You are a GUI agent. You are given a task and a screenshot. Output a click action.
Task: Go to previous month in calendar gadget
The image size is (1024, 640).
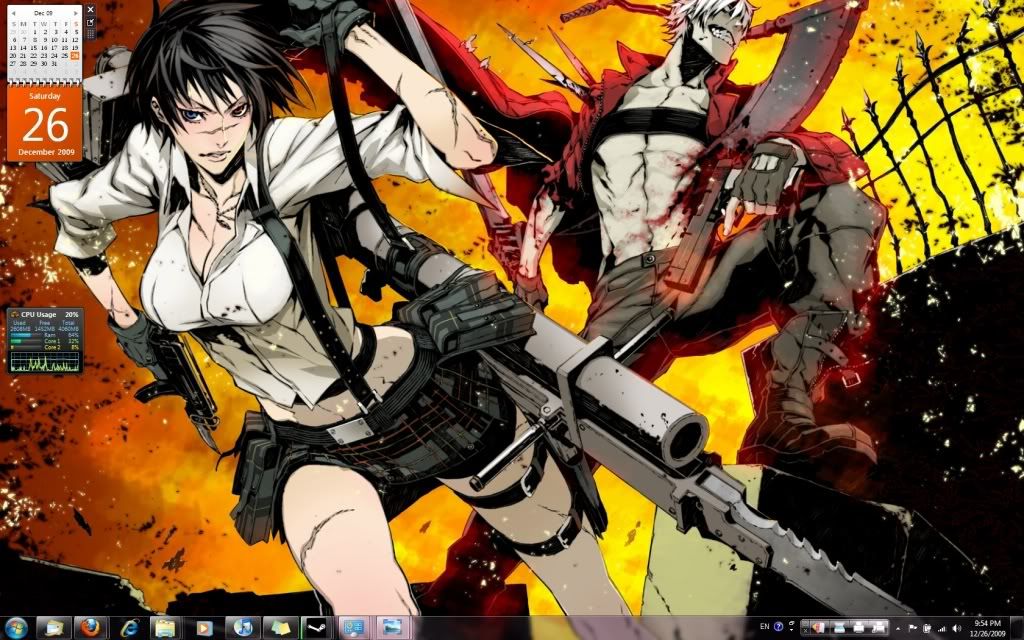(x=13, y=13)
